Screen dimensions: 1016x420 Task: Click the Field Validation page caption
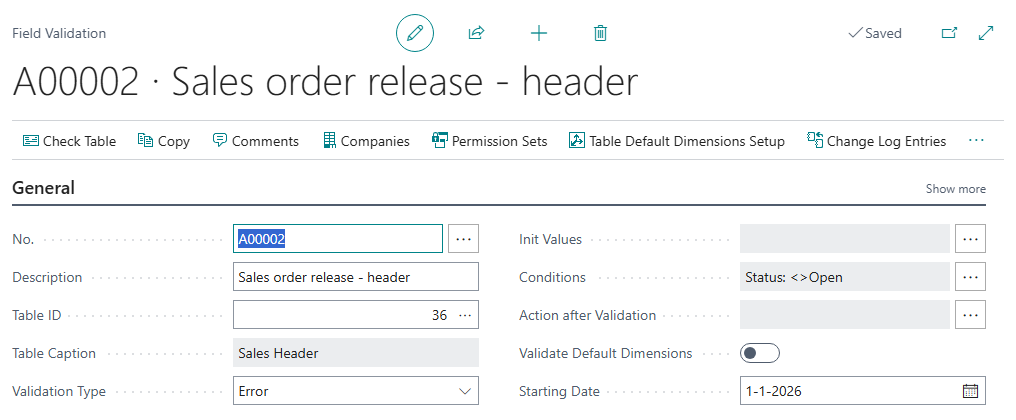click(59, 33)
